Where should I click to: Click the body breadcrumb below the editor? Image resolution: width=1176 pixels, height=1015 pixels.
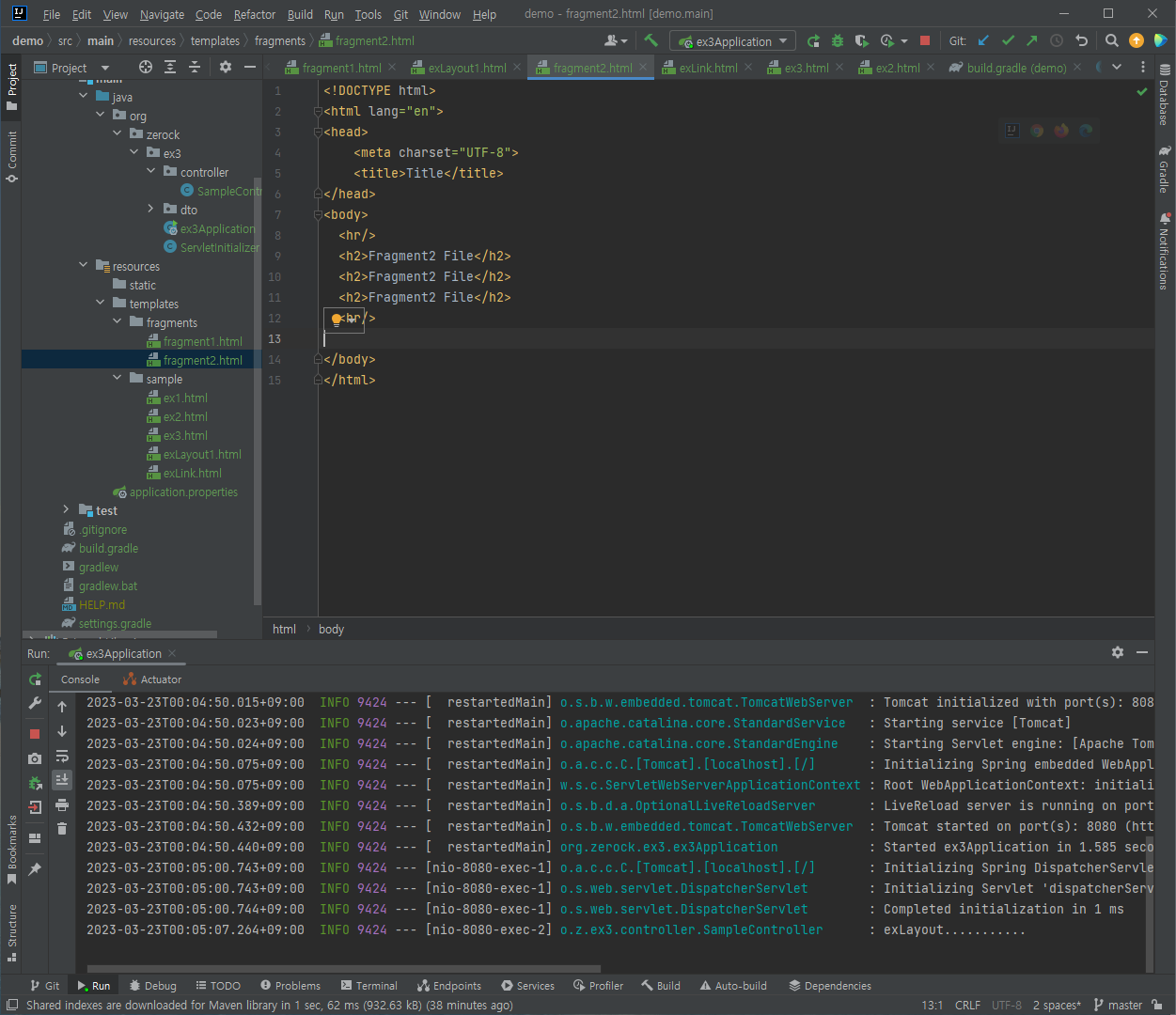coord(331,629)
